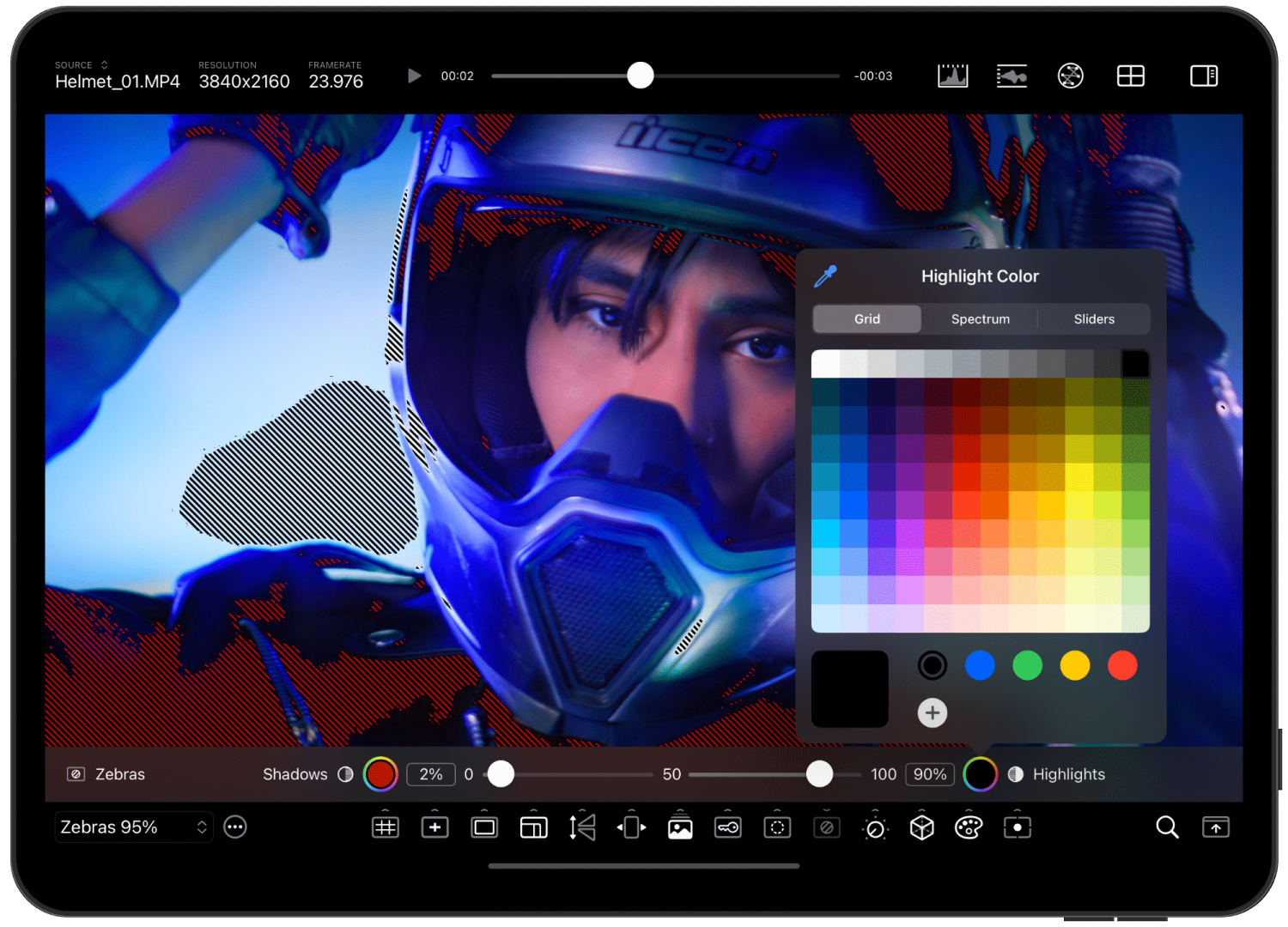1288x927 pixels.
Task: Select the false color palette tool
Action: pos(968,827)
